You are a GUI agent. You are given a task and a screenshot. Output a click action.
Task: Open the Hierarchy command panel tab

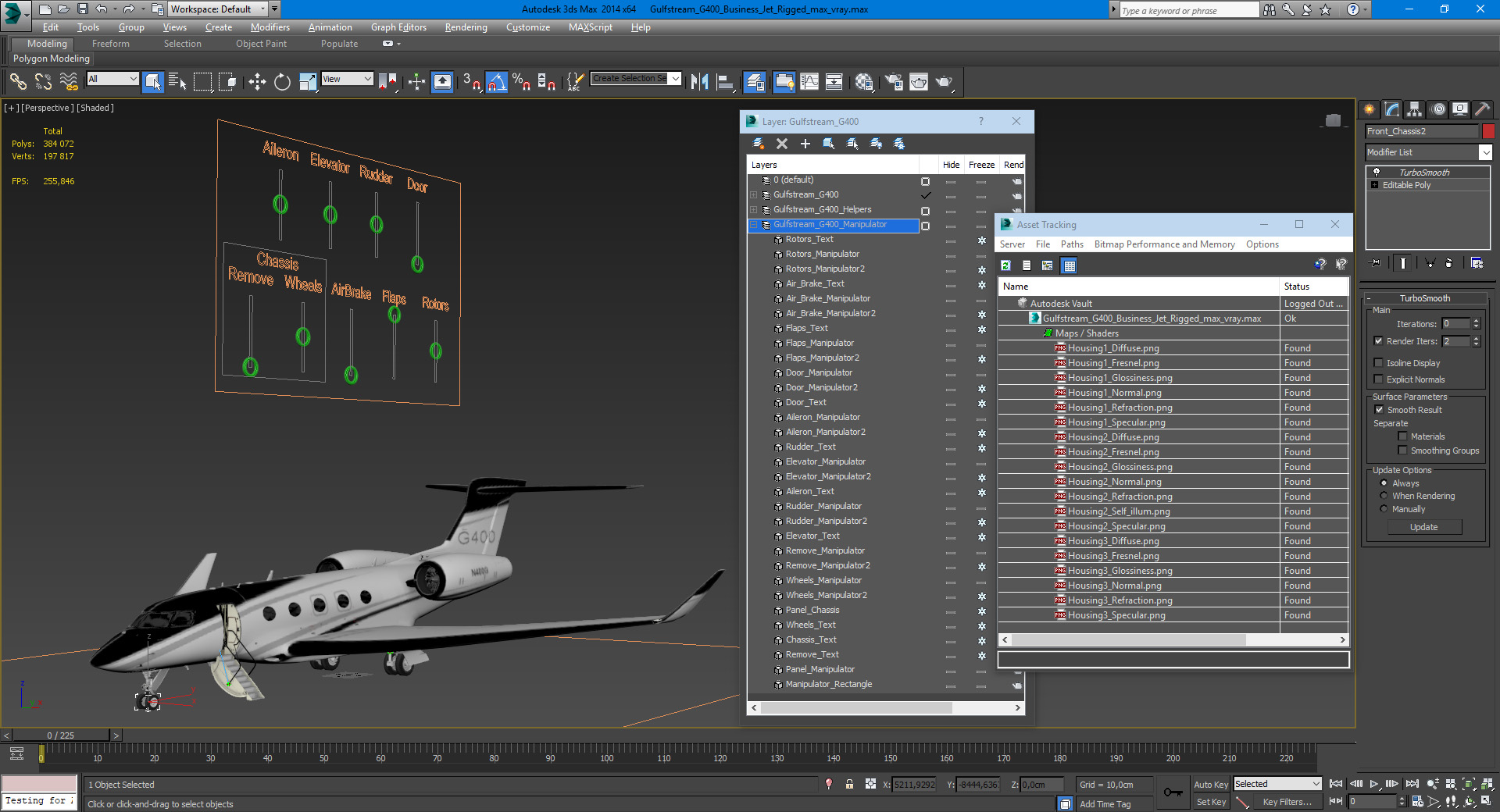[x=1414, y=109]
